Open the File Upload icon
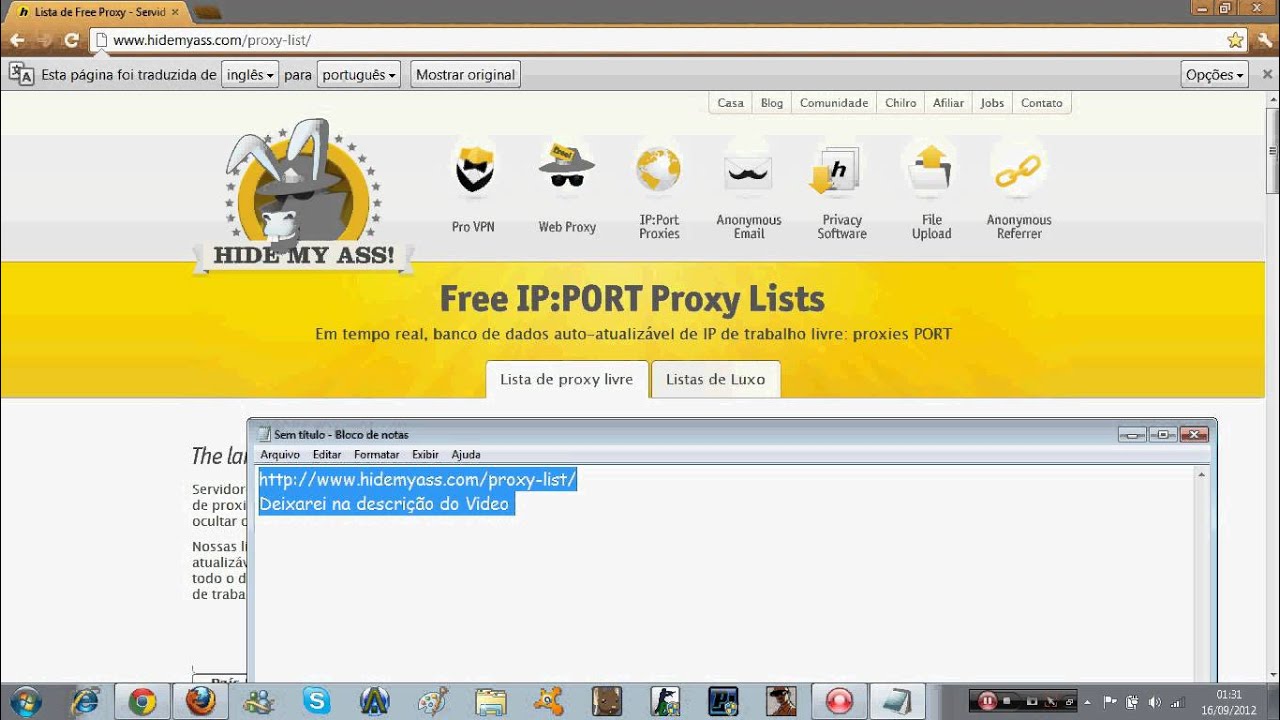The image size is (1280, 720). (x=931, y=170)
